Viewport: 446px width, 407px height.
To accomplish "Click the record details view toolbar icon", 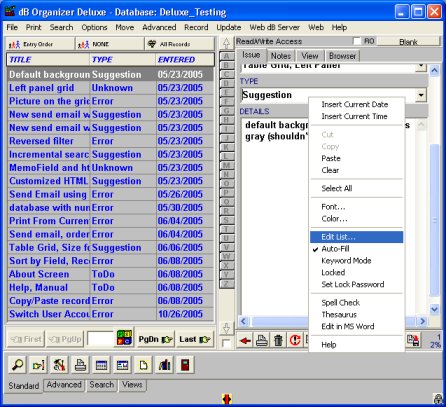I will [x=122, y=365].
